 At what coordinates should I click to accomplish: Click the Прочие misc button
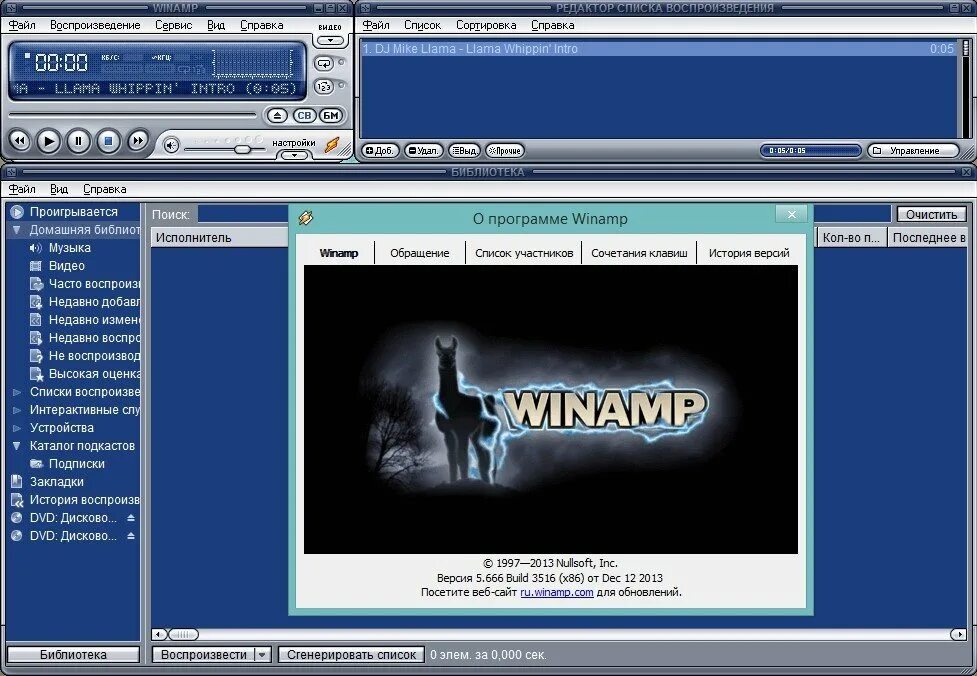click(505, 151)
